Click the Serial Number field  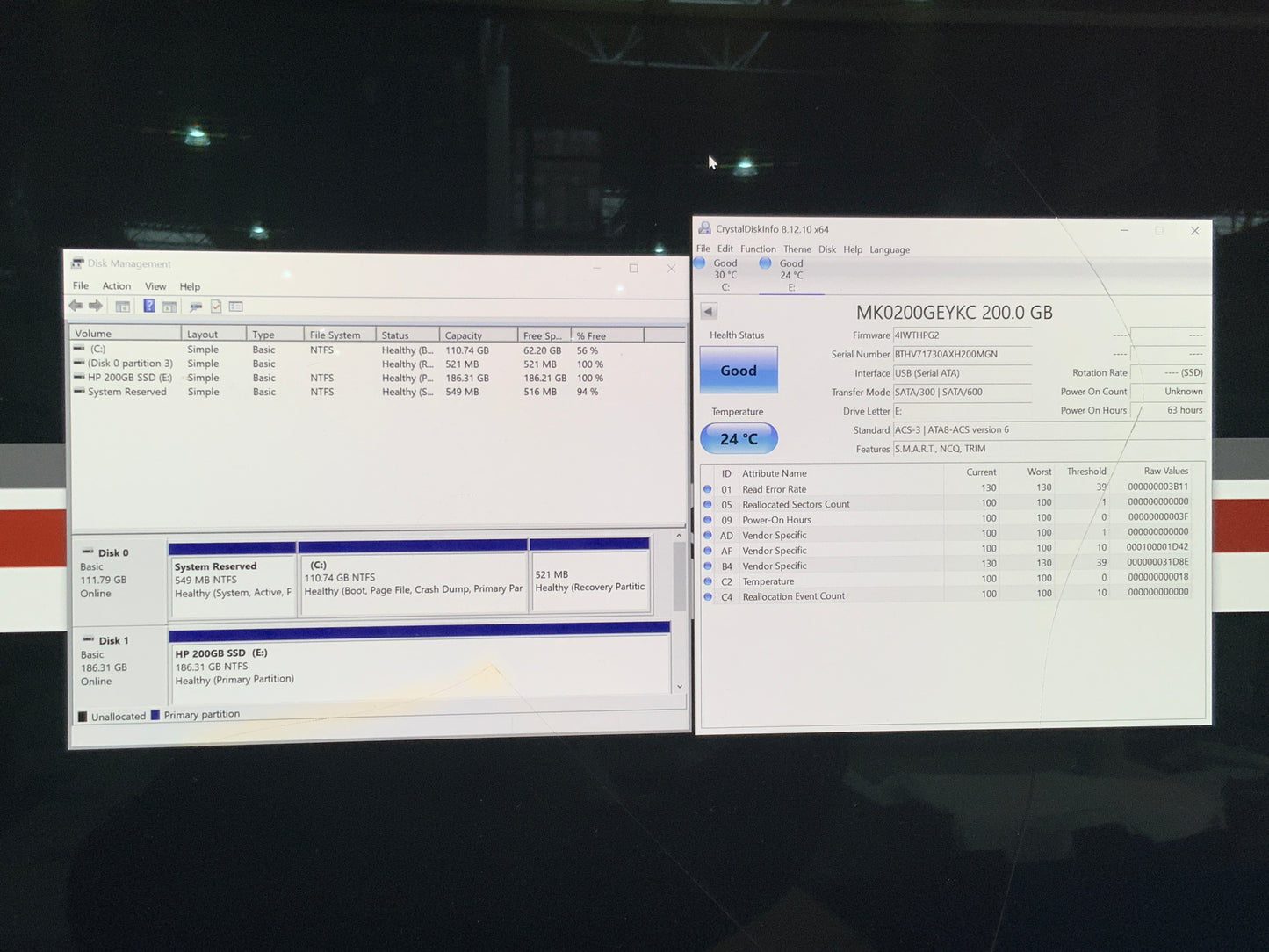click(962, 354)
